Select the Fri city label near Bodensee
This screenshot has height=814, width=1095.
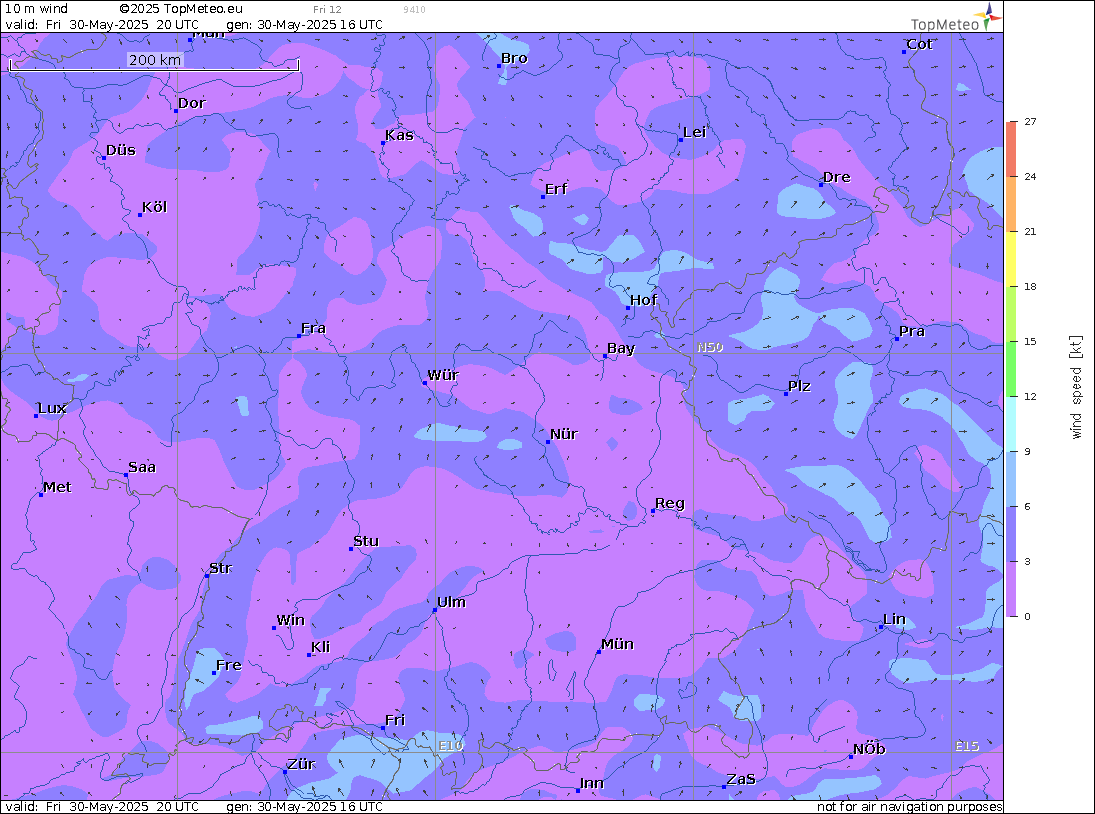pos(395,720)
